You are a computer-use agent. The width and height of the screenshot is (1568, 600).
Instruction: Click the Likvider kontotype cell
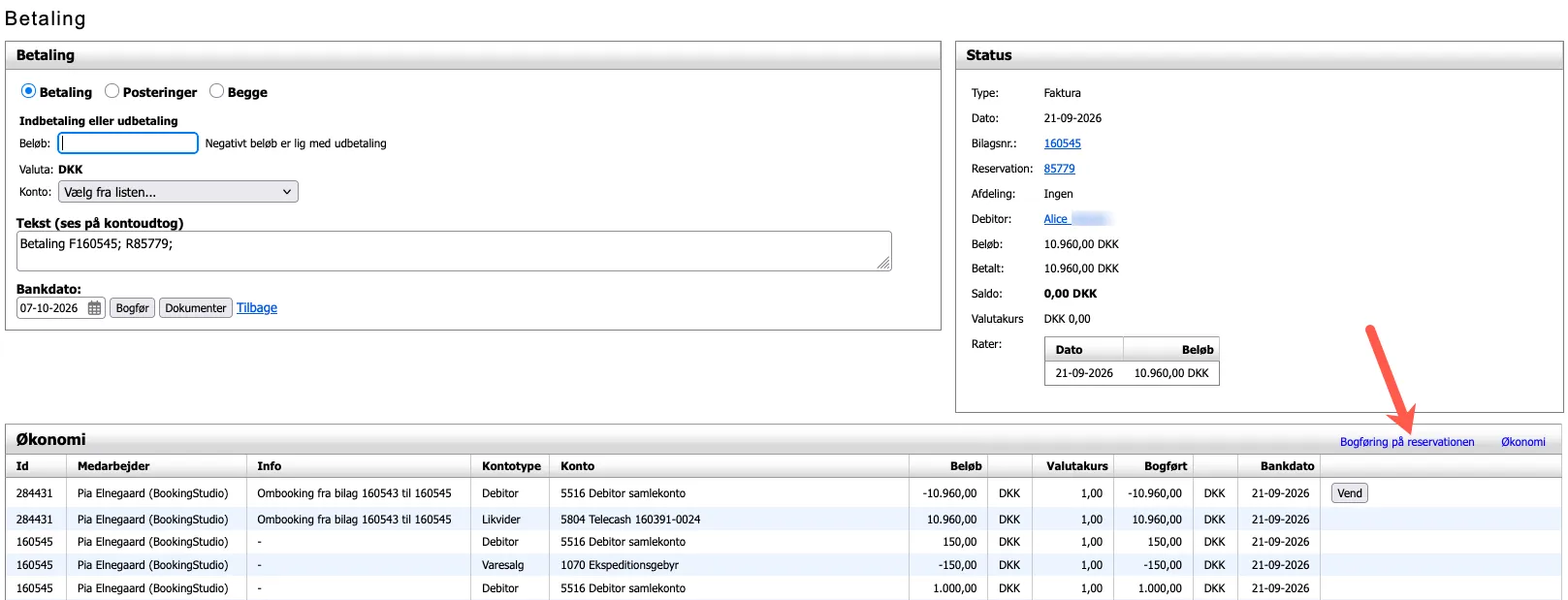[x=501, y=520]
